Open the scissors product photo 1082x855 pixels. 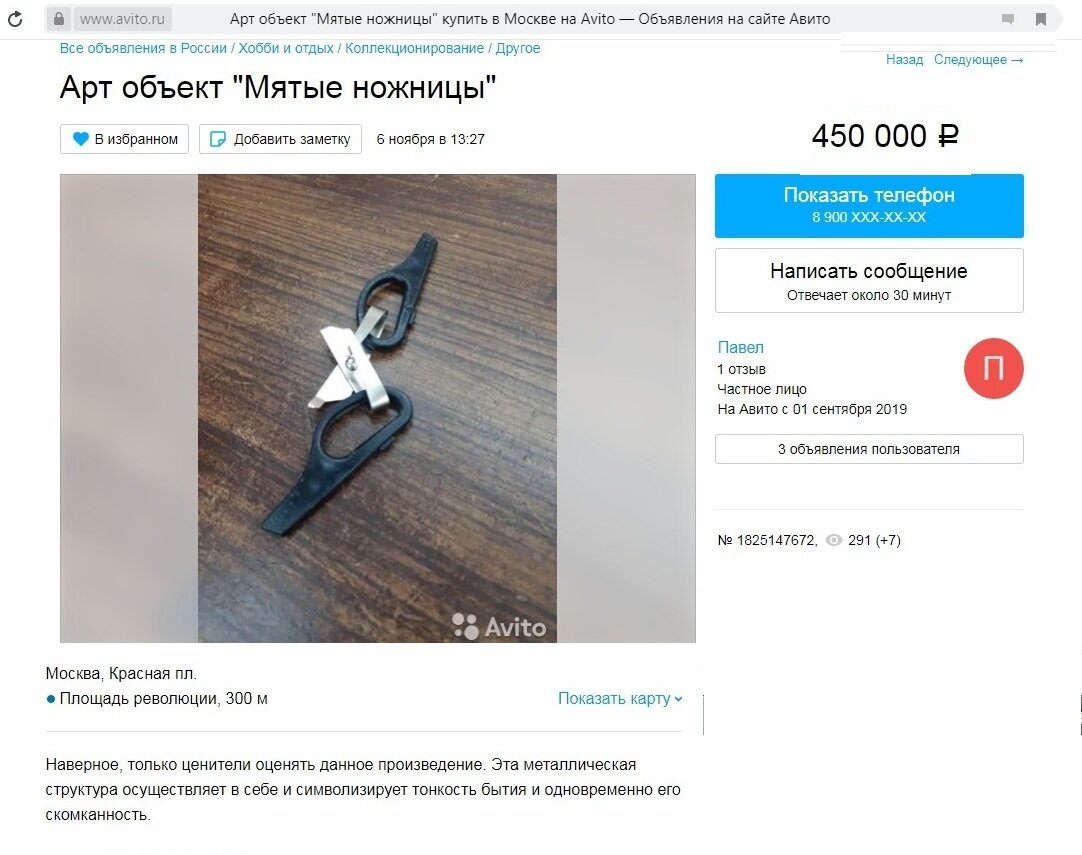(x=377, y=408)
